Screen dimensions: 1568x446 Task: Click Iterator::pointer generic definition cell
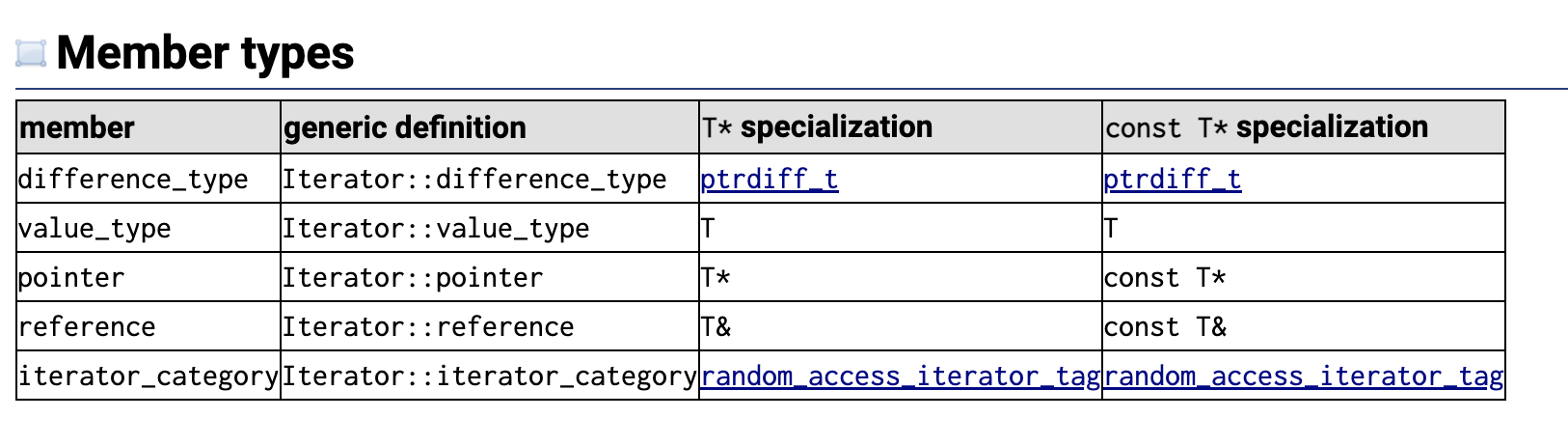(x=490, y=277)
